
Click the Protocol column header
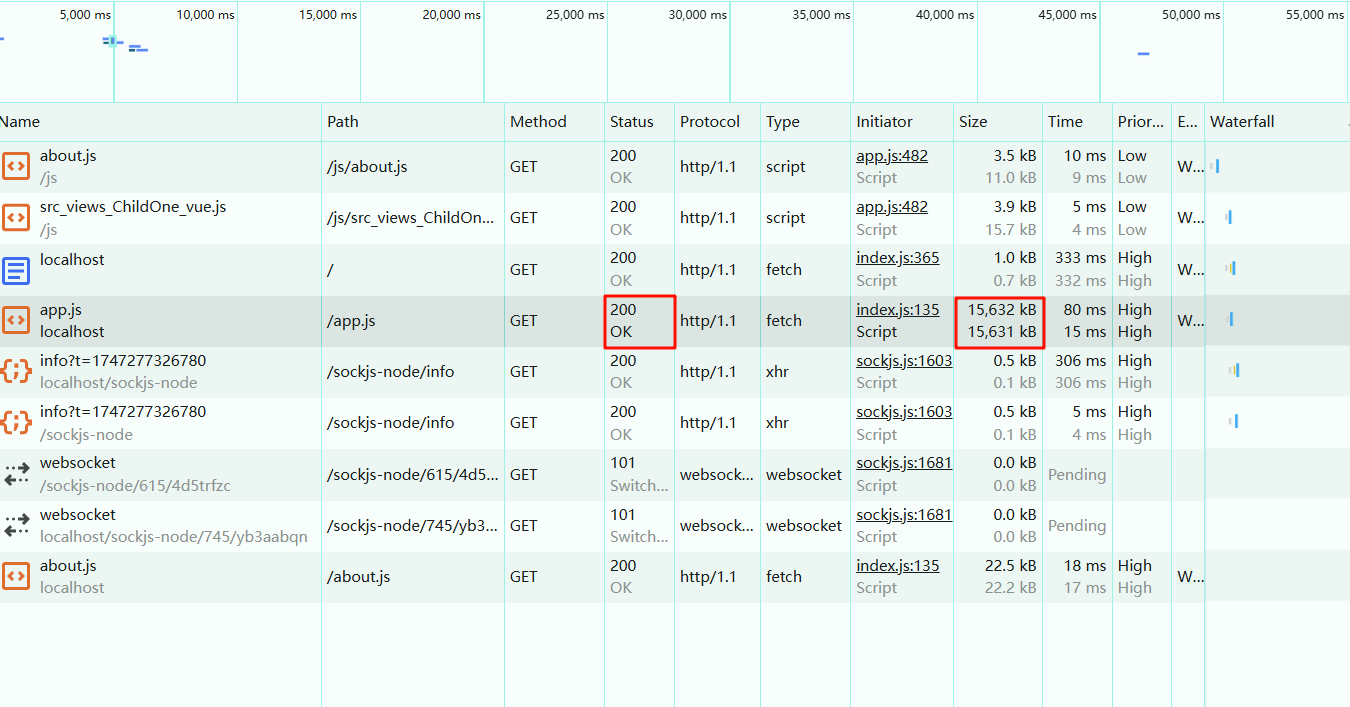(x=710, y=122)
